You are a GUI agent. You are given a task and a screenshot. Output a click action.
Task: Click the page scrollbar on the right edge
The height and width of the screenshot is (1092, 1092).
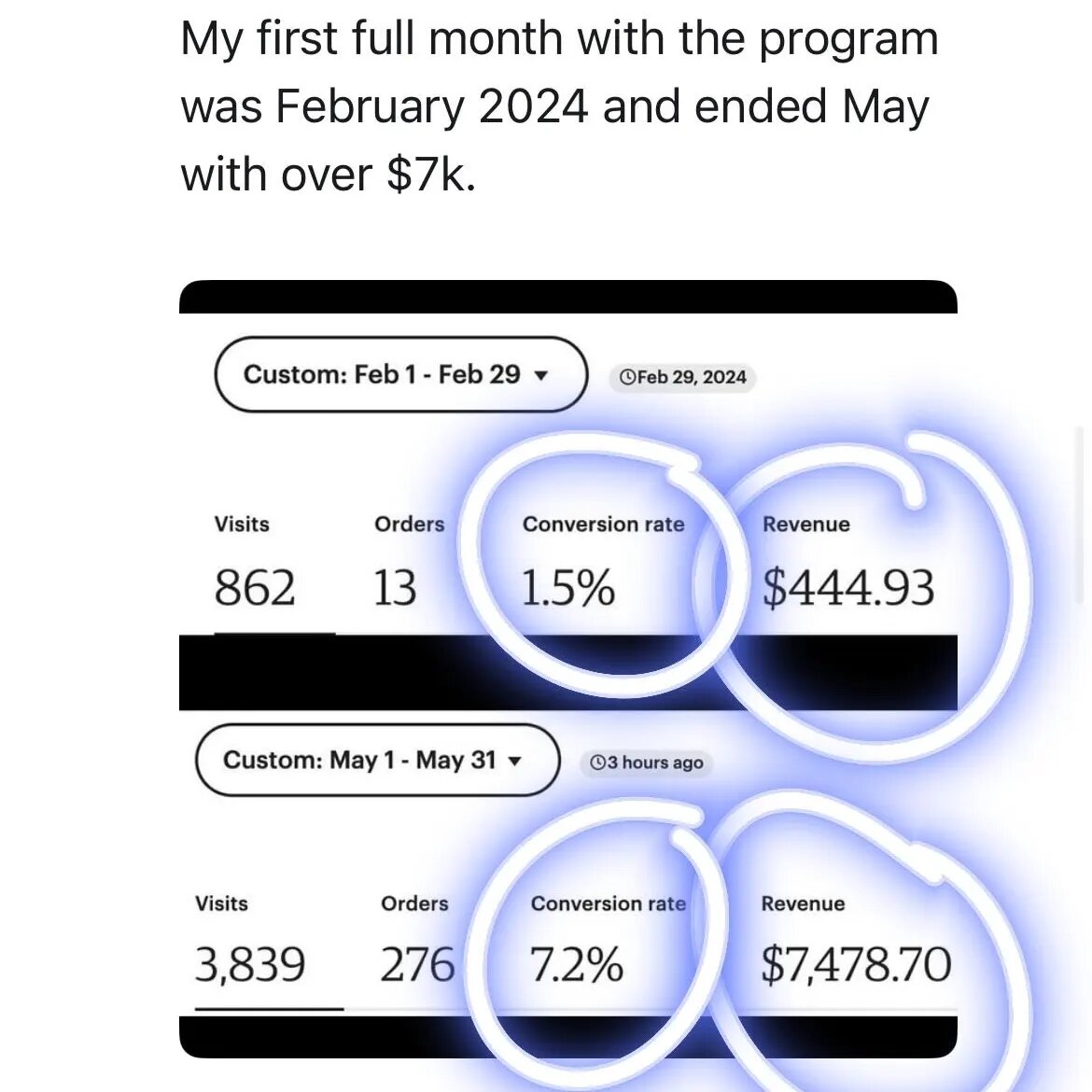(1082, 523)
